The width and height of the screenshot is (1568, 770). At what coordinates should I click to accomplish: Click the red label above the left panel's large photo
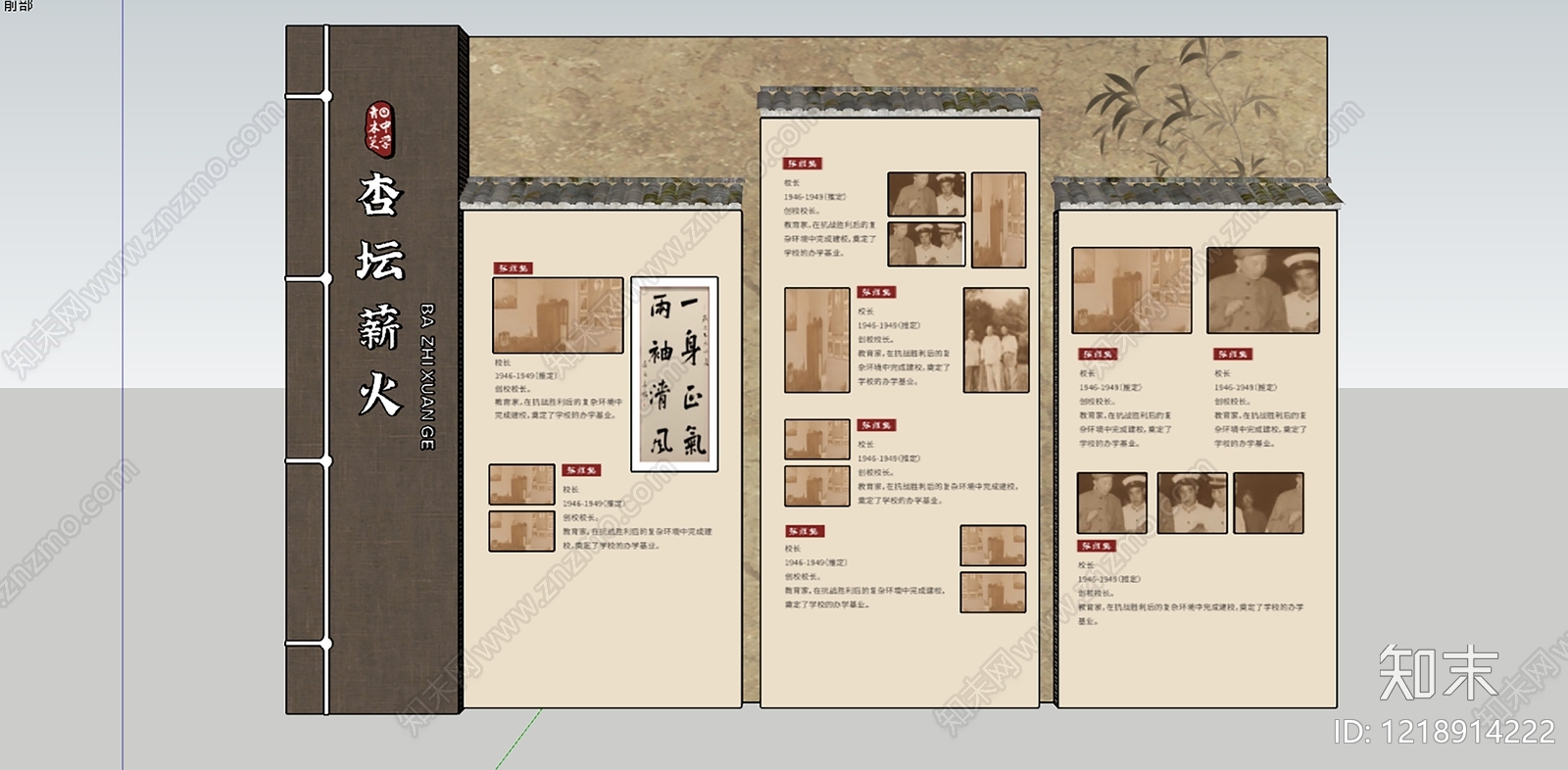[513, 267]
